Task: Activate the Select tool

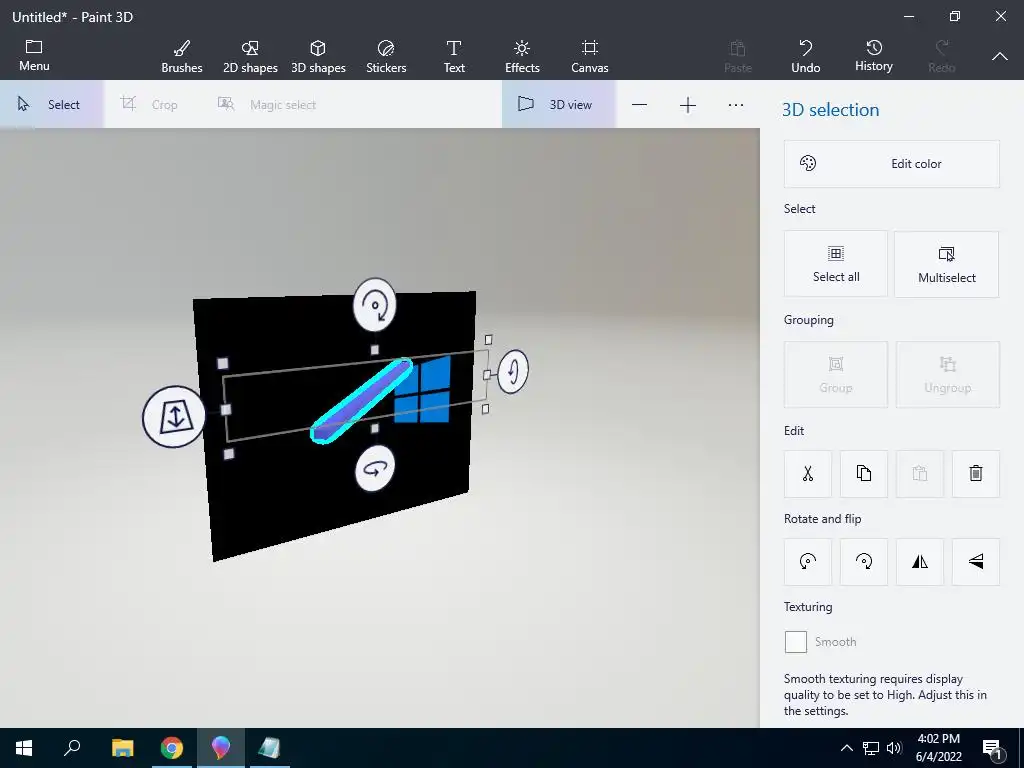Action: [x=51, y=104]
